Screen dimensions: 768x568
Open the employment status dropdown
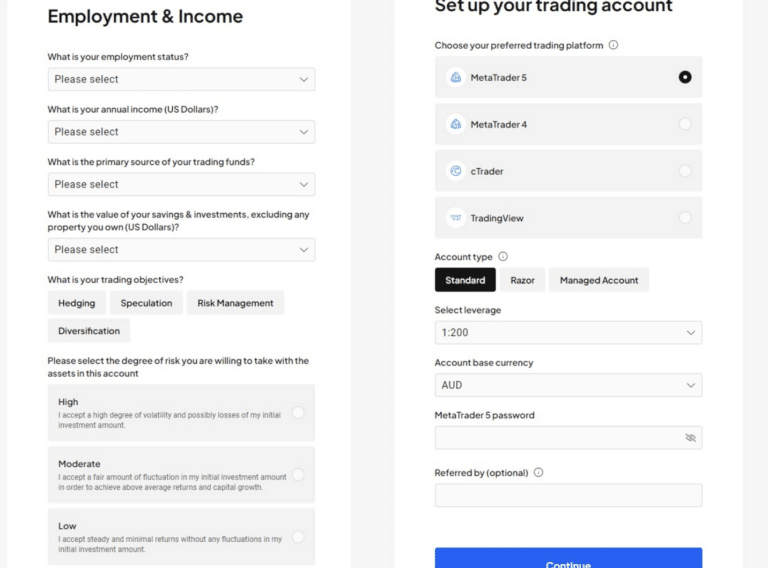(181, 79)
